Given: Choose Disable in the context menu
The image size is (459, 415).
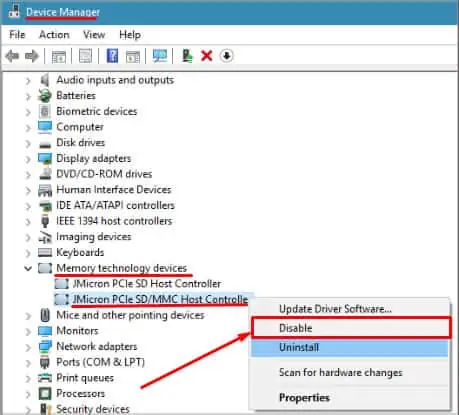Looking at the screenshot, I should pos(350,328).
